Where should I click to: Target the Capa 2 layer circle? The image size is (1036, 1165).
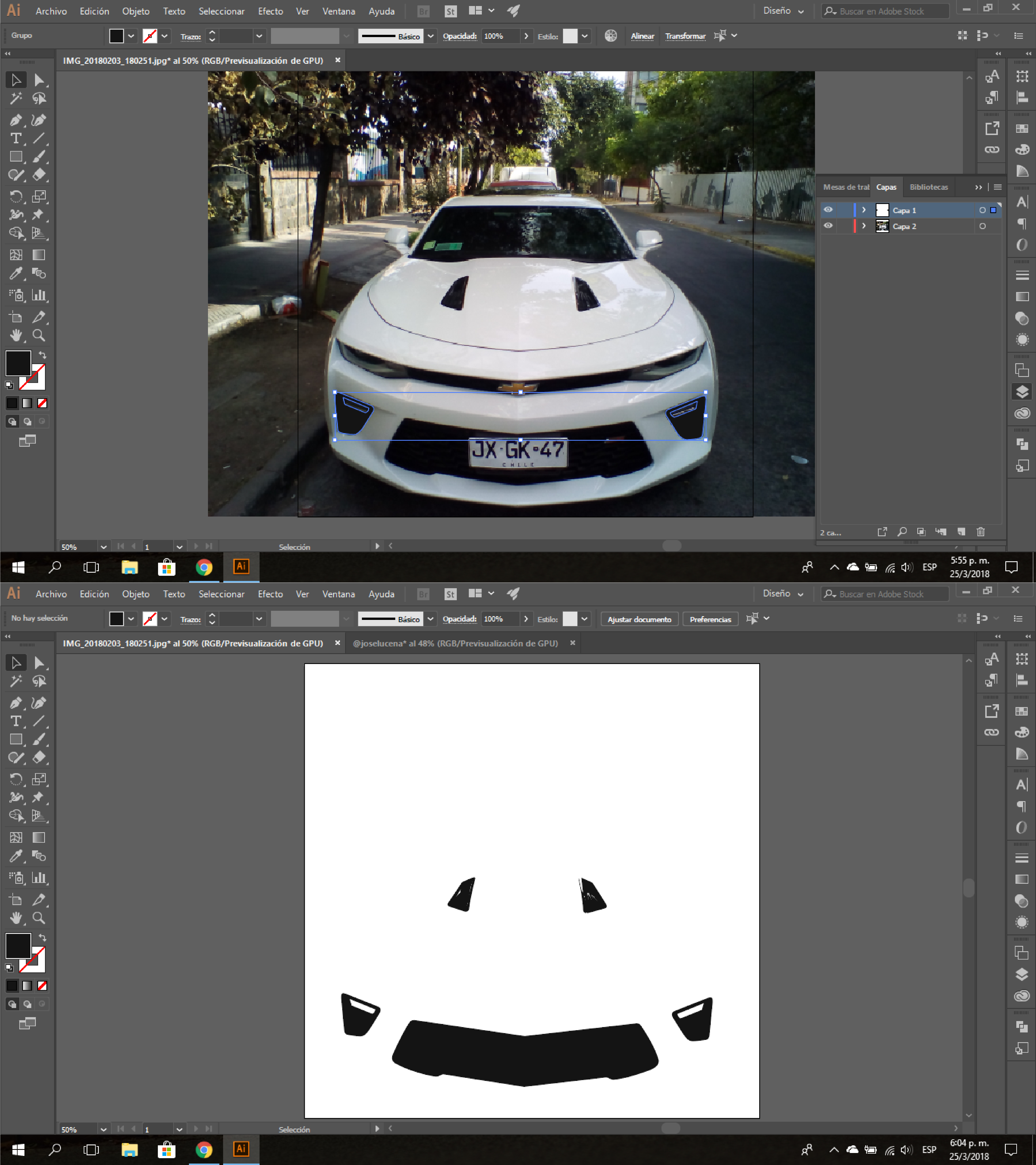(x=982, y=226)
